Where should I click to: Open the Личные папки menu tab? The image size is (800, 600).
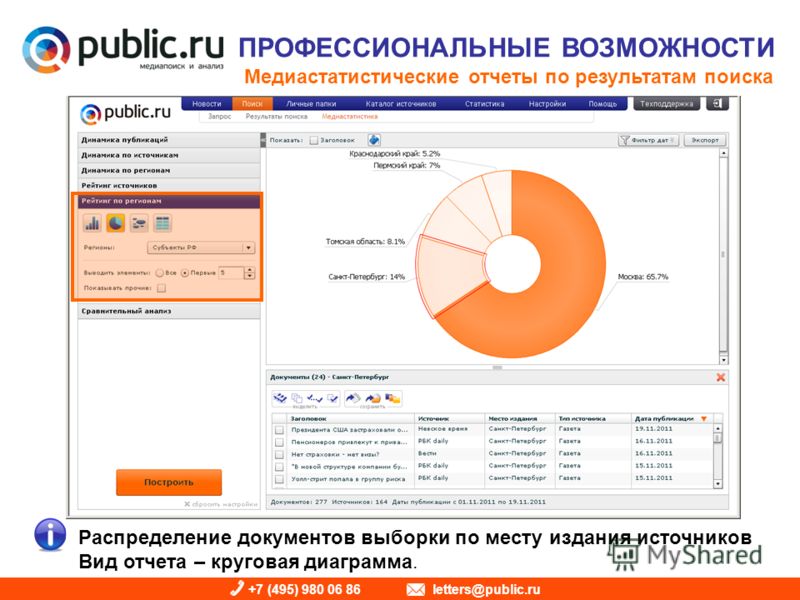coord(311,104)
